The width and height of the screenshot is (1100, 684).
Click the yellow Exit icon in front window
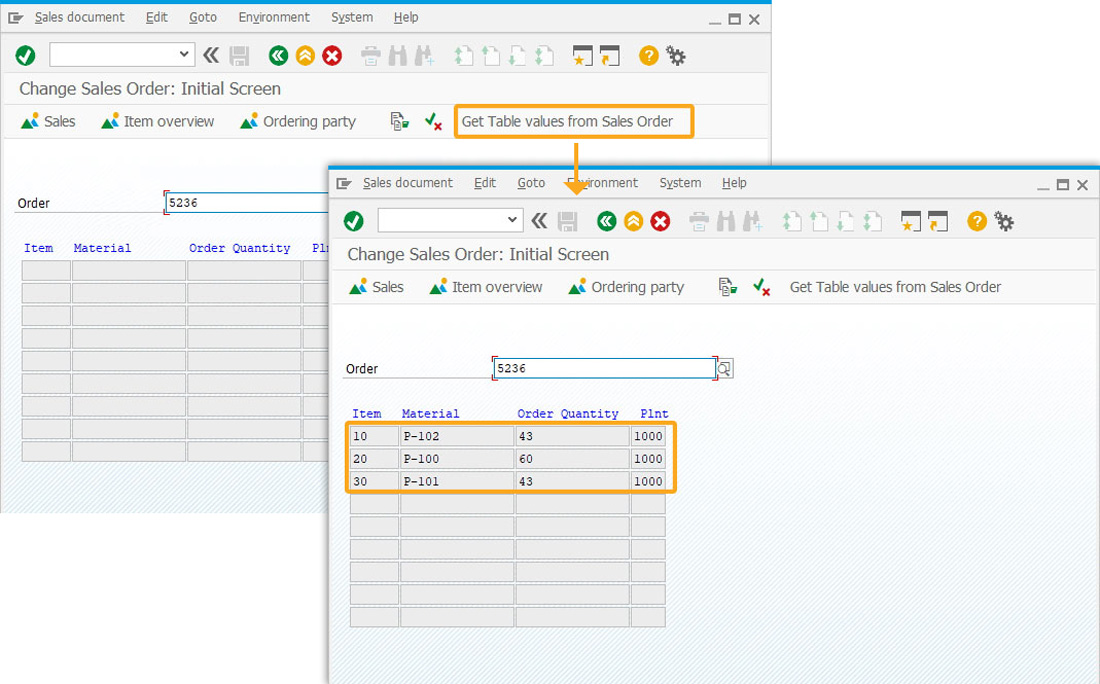pos(633,222)
